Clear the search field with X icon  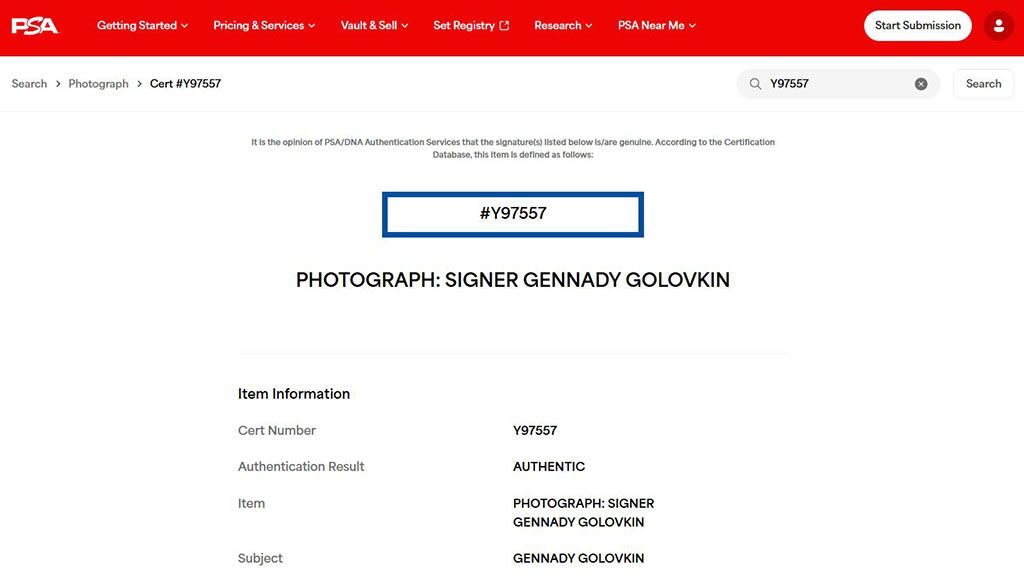tap(921, 84)
